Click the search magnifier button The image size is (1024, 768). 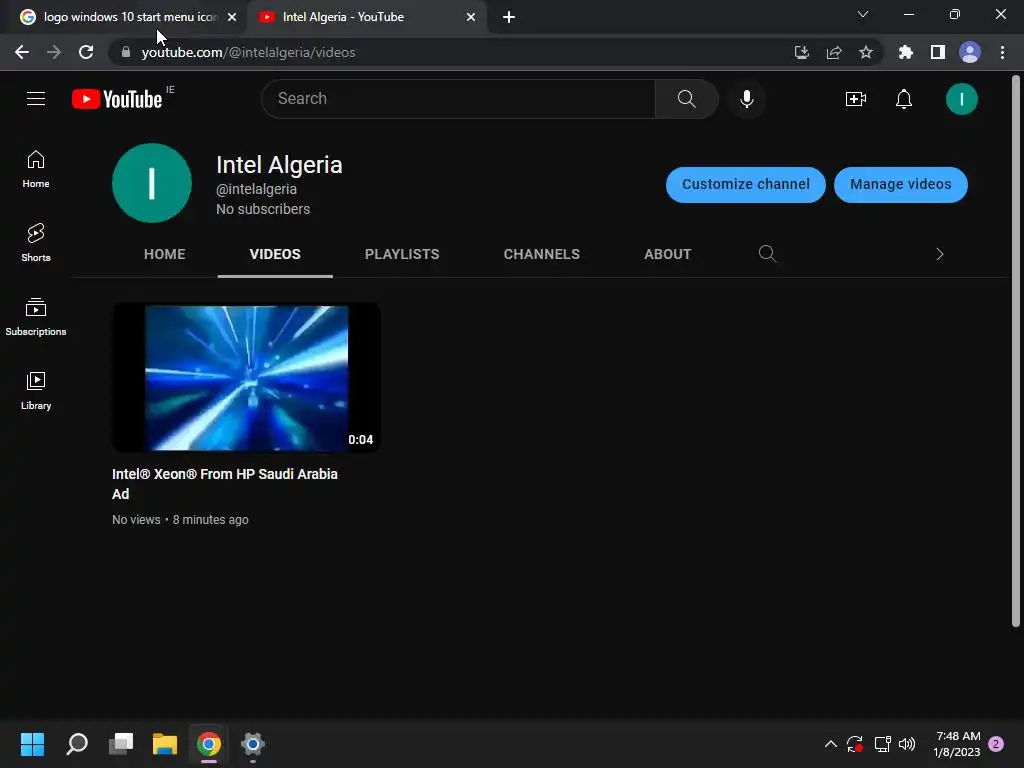click(x=686, y=99)
